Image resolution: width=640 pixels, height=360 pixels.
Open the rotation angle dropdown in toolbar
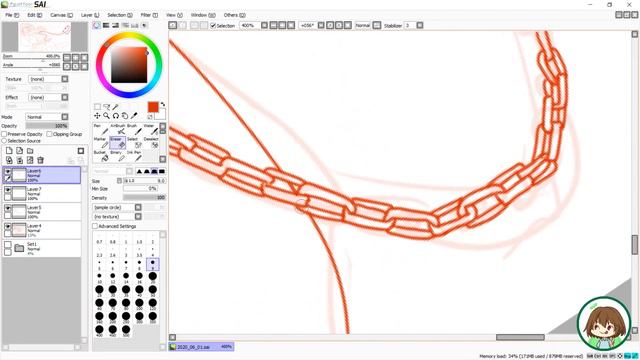pos(321,25)
